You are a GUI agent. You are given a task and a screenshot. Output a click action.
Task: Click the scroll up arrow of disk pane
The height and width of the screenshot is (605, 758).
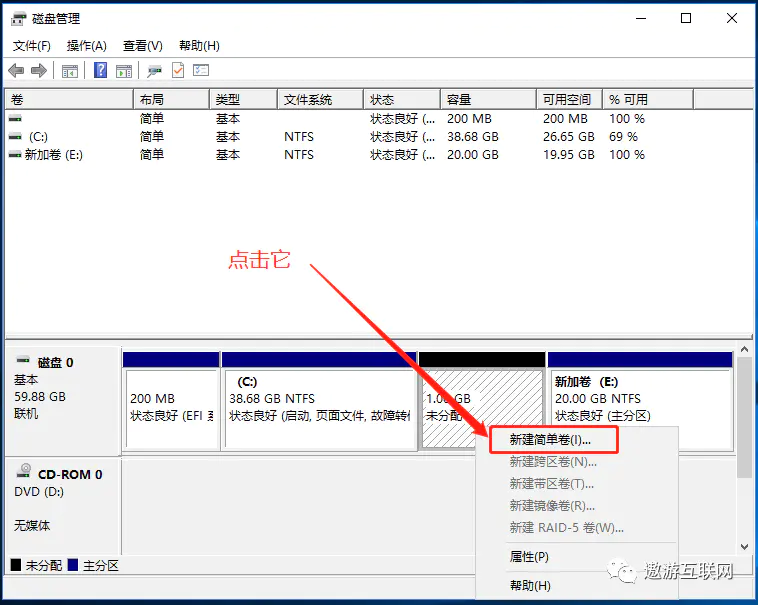(744, 349)
